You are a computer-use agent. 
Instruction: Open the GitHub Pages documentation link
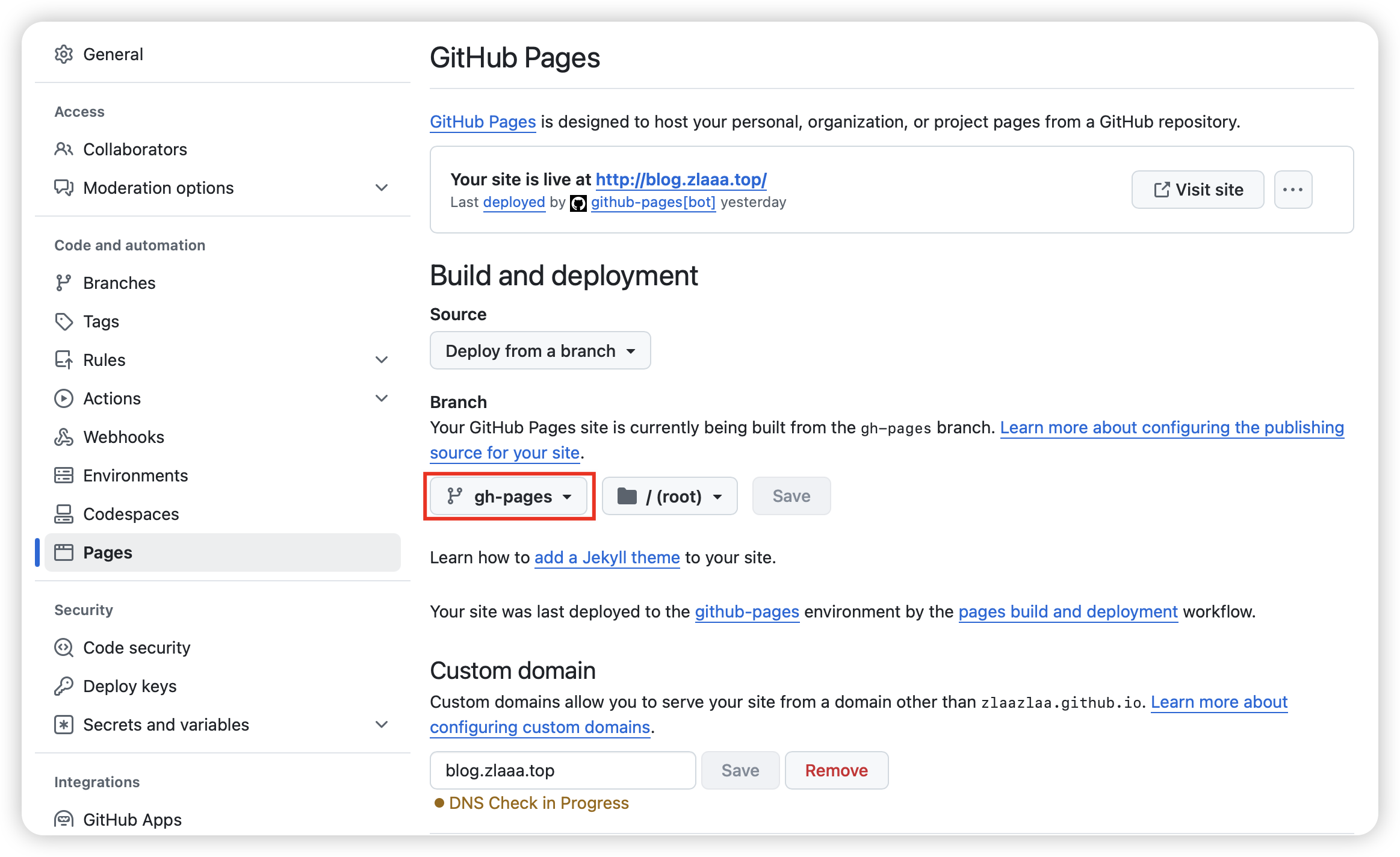[483, 122]
